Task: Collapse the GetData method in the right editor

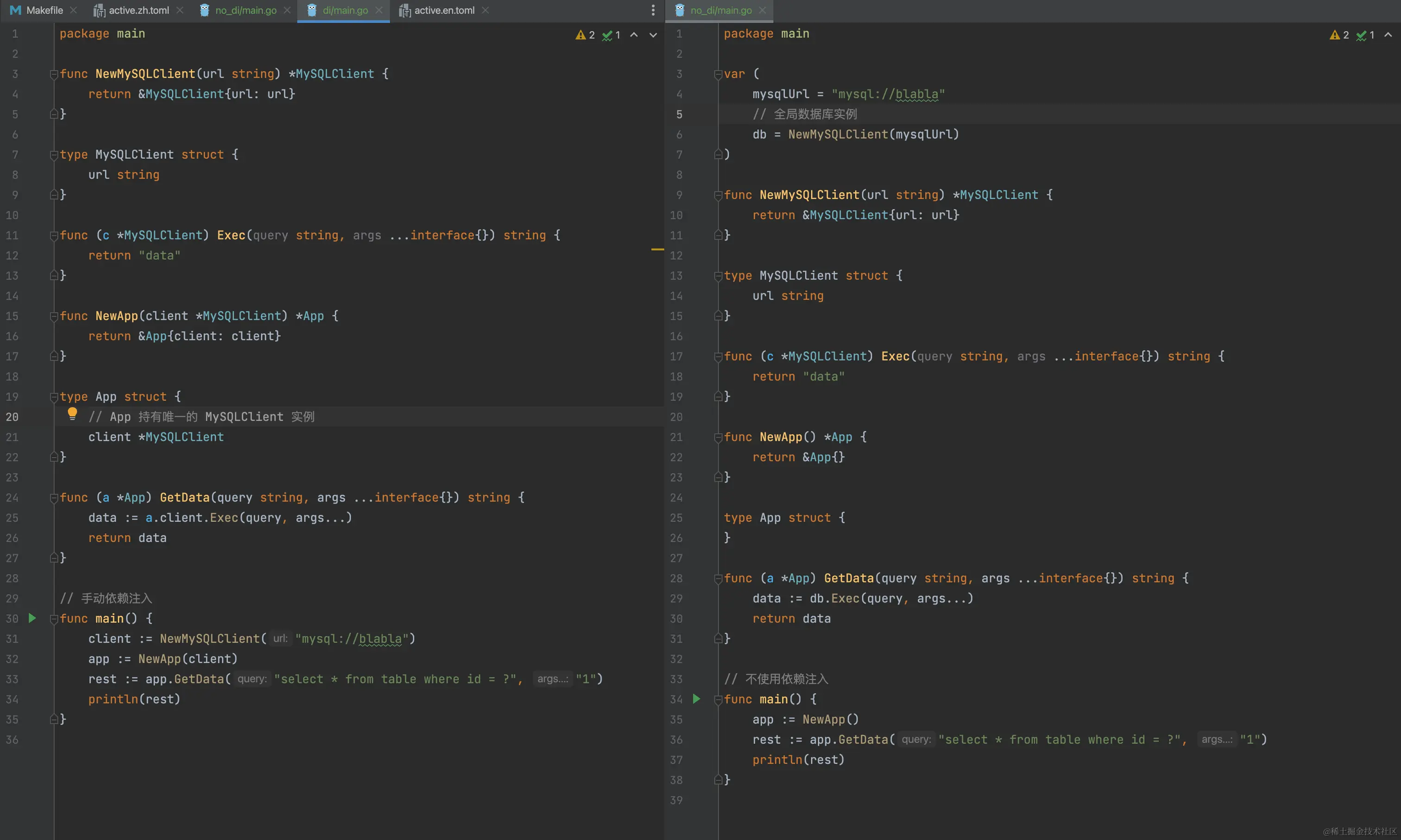Action: 718,578
